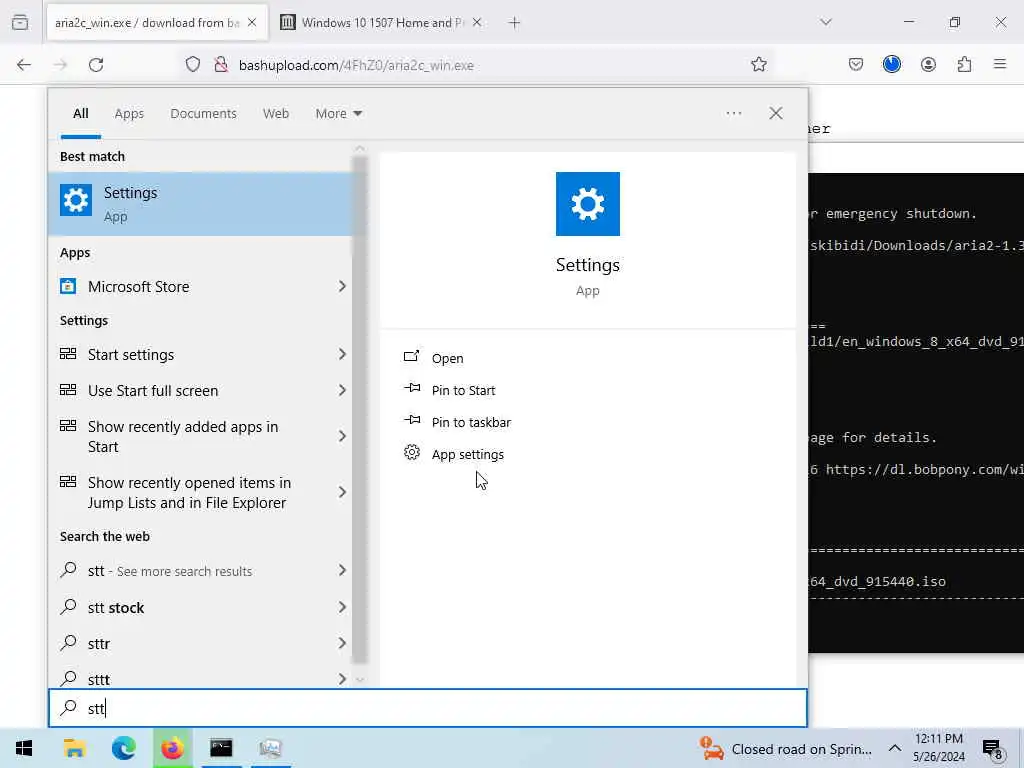1024x768 pixels.
Task: Click the search box containing stt
Action: point(428,708)
